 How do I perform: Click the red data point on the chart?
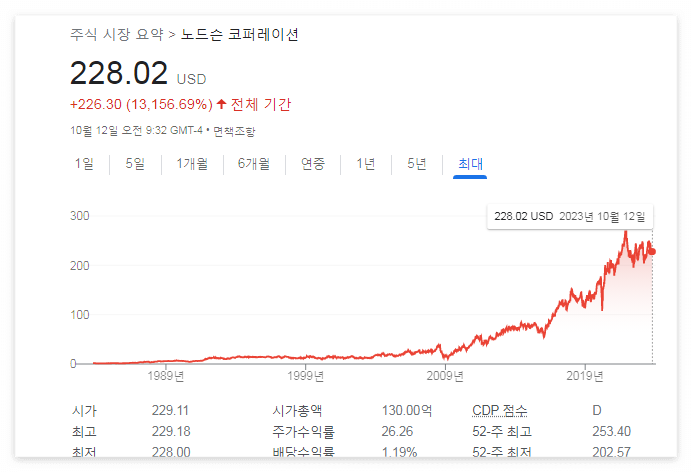[x=653, y=252]
